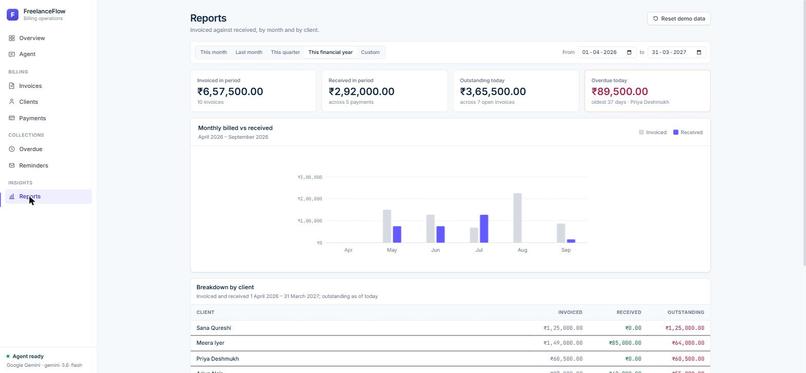Click the Overdue clock icon

[x=12, y=149]
